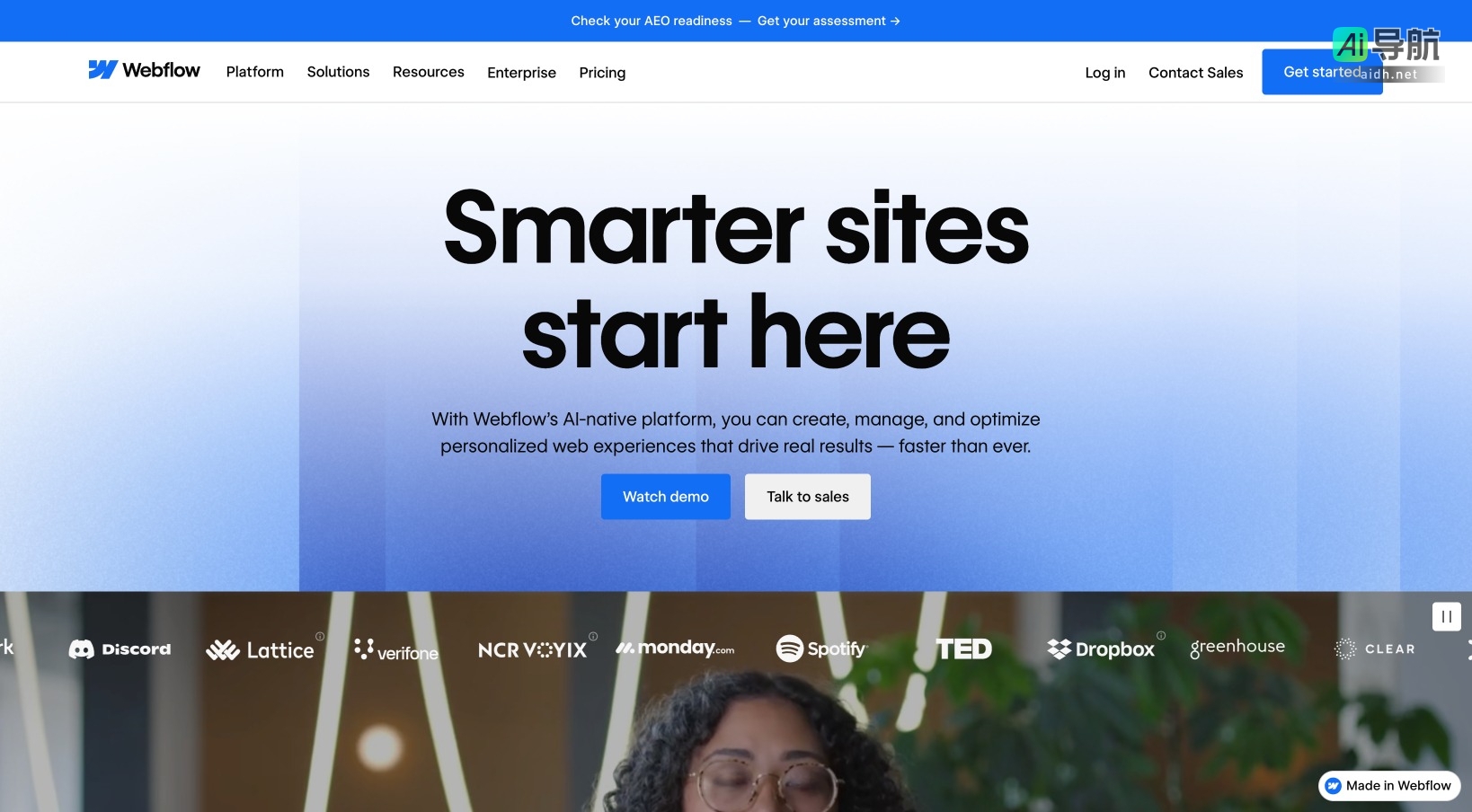Viewport: 1472px width, 812px height.
Task: Expand the Platform menu
Action: click(255, 72)
